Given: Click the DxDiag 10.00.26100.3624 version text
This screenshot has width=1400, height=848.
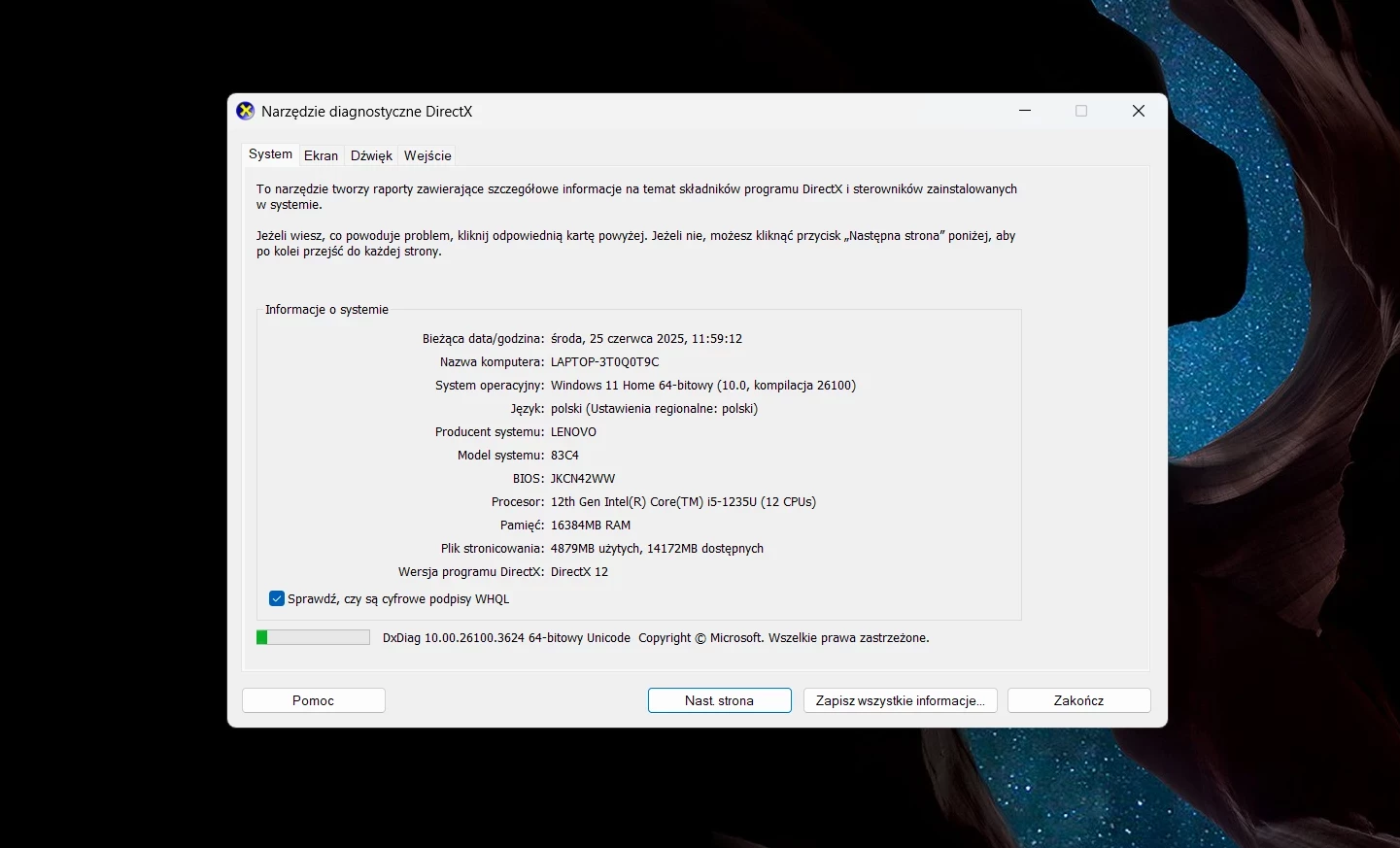Looking at the screenshot, I should [x=506, y=637].
